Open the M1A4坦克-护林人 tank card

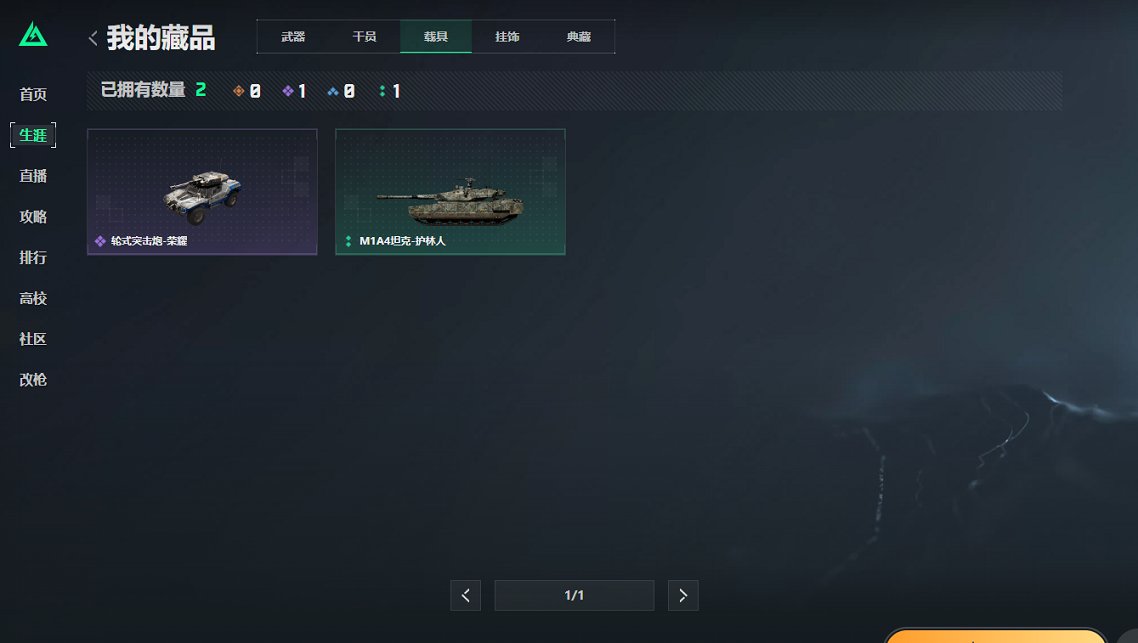click(x=450, y=192)
